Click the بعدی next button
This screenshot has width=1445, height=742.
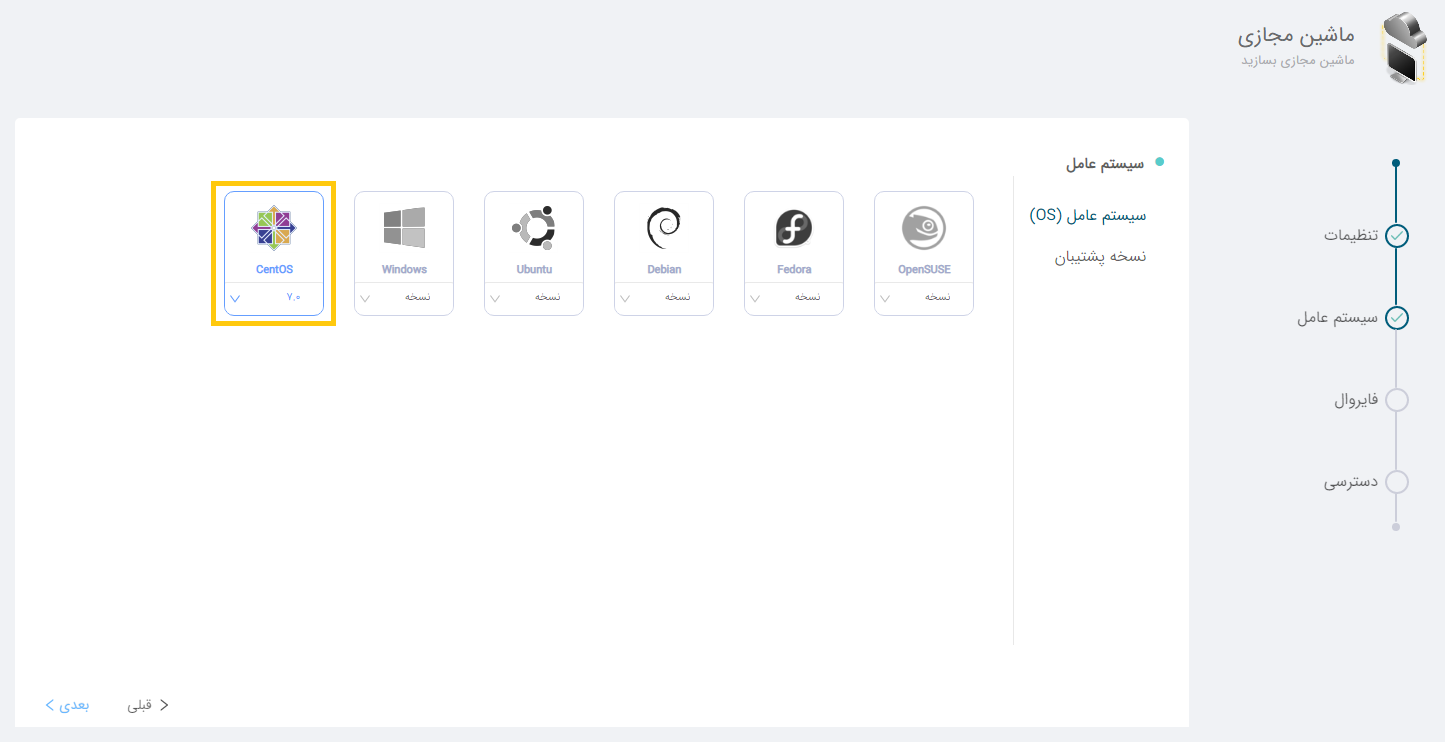coord(67,705)
